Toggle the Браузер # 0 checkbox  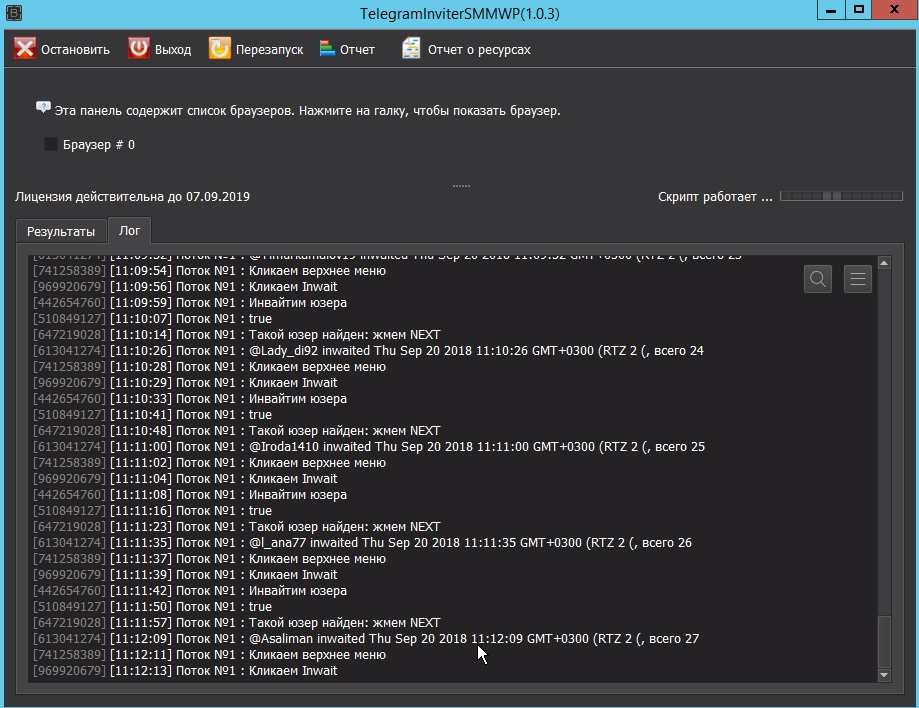tap(51, 145)
